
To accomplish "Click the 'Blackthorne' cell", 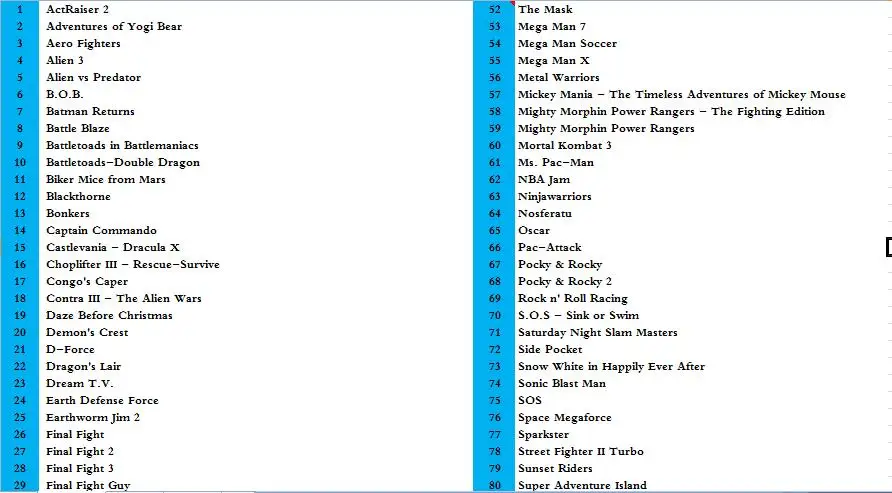I will click(78, 197).
